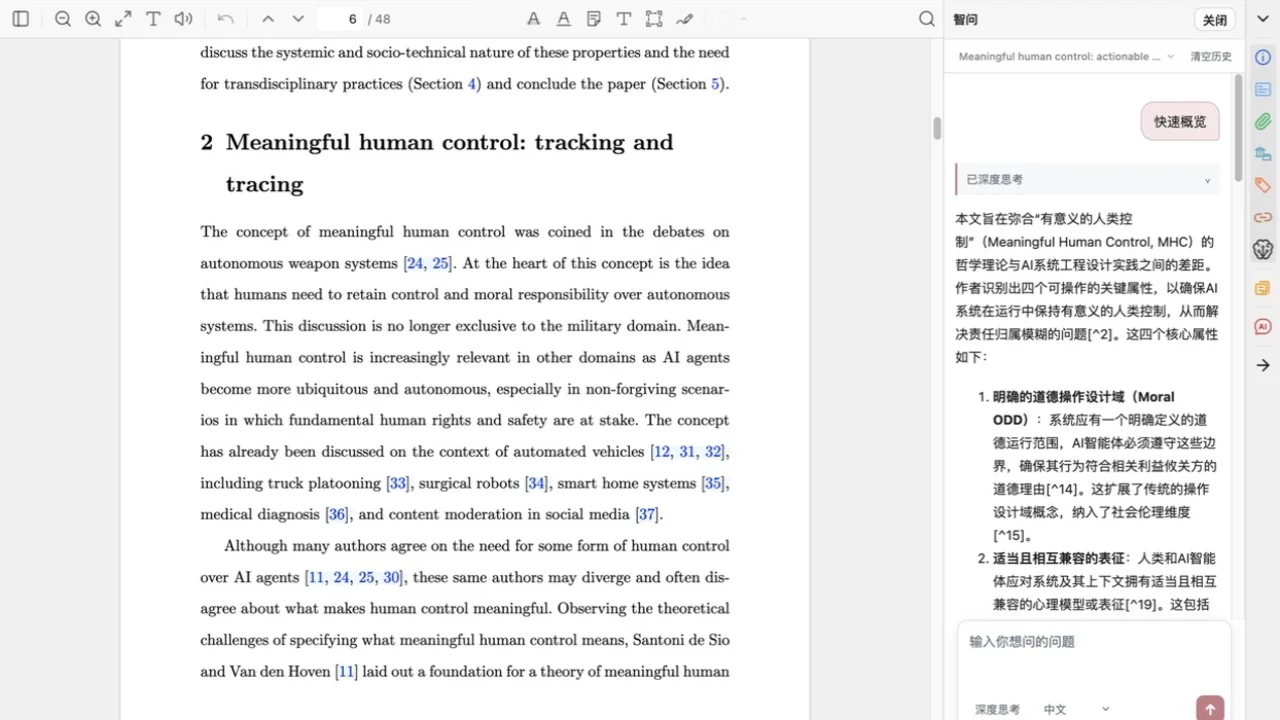Select the area selection tool
The height and width of the screenshot is (720, 1280).
click(654, 19)
